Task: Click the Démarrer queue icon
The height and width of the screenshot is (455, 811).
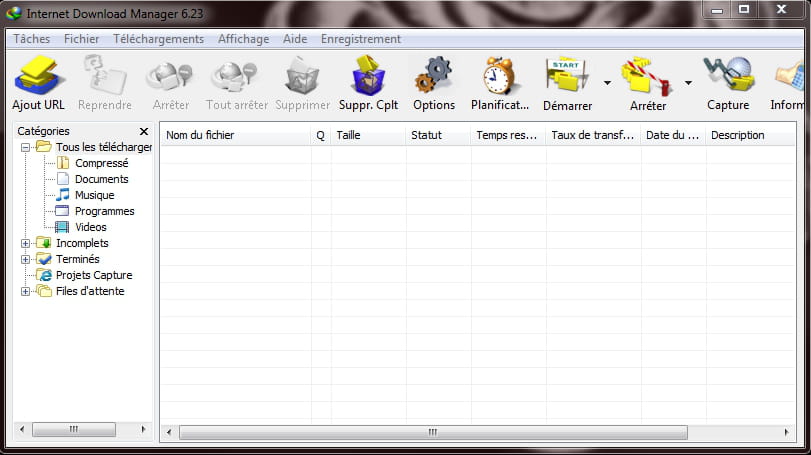Action: click(567, 75)
